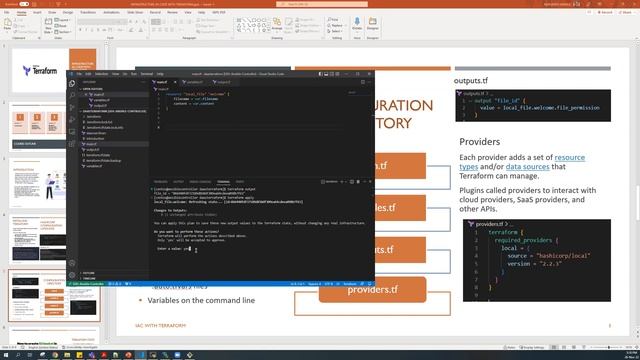Viewport: 640px width, 360px height.
Task: Open the Design tab in the PowerPoint ribbon
Action: pyautogui.click(x=68, y=12)
